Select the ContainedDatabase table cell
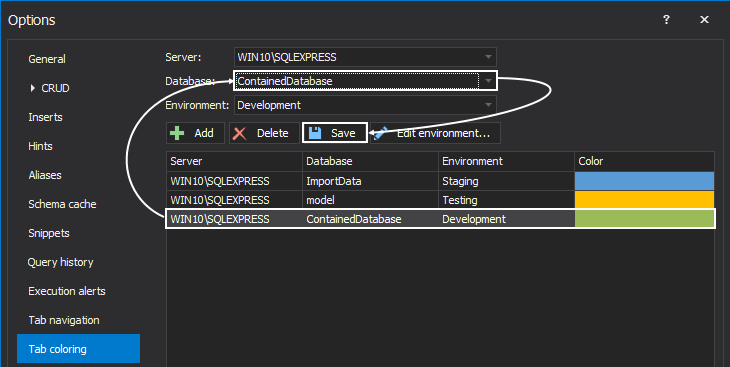 370,219
